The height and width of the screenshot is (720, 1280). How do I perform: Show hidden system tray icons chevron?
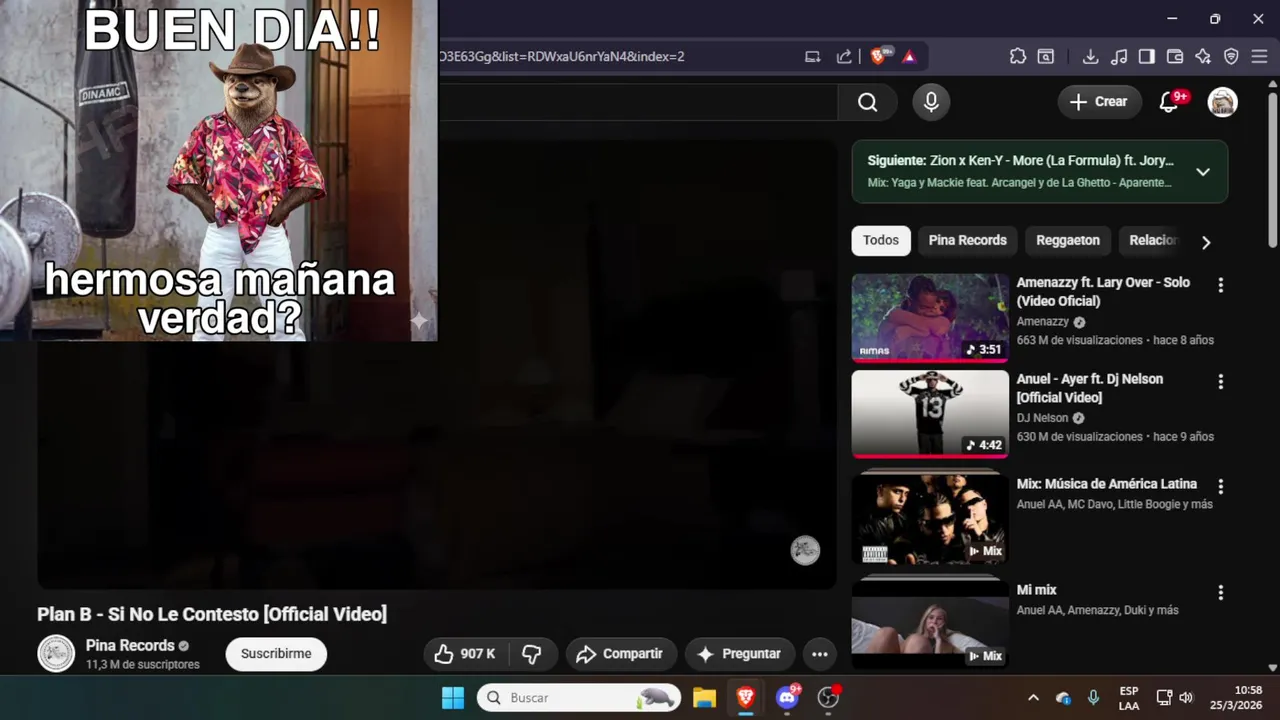(1033, 698)
